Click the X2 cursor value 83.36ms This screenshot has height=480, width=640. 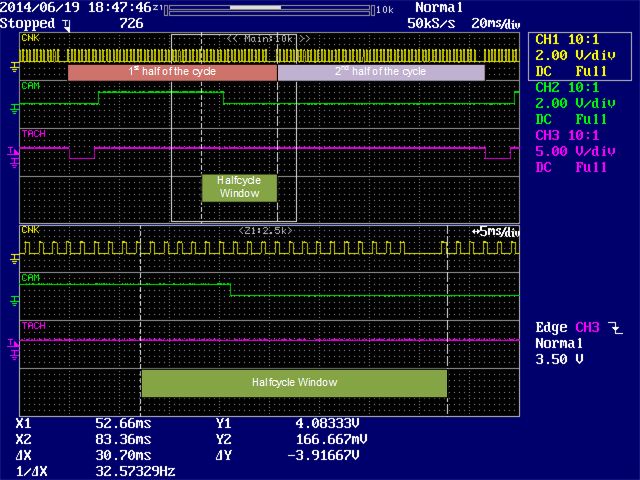tap(123, 440)
